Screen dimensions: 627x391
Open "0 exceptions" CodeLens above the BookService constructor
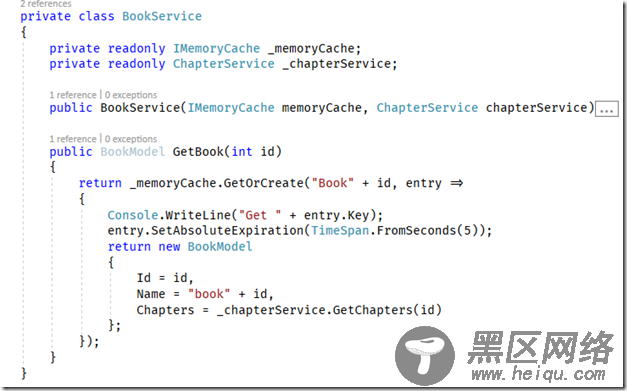pos(131,95)
